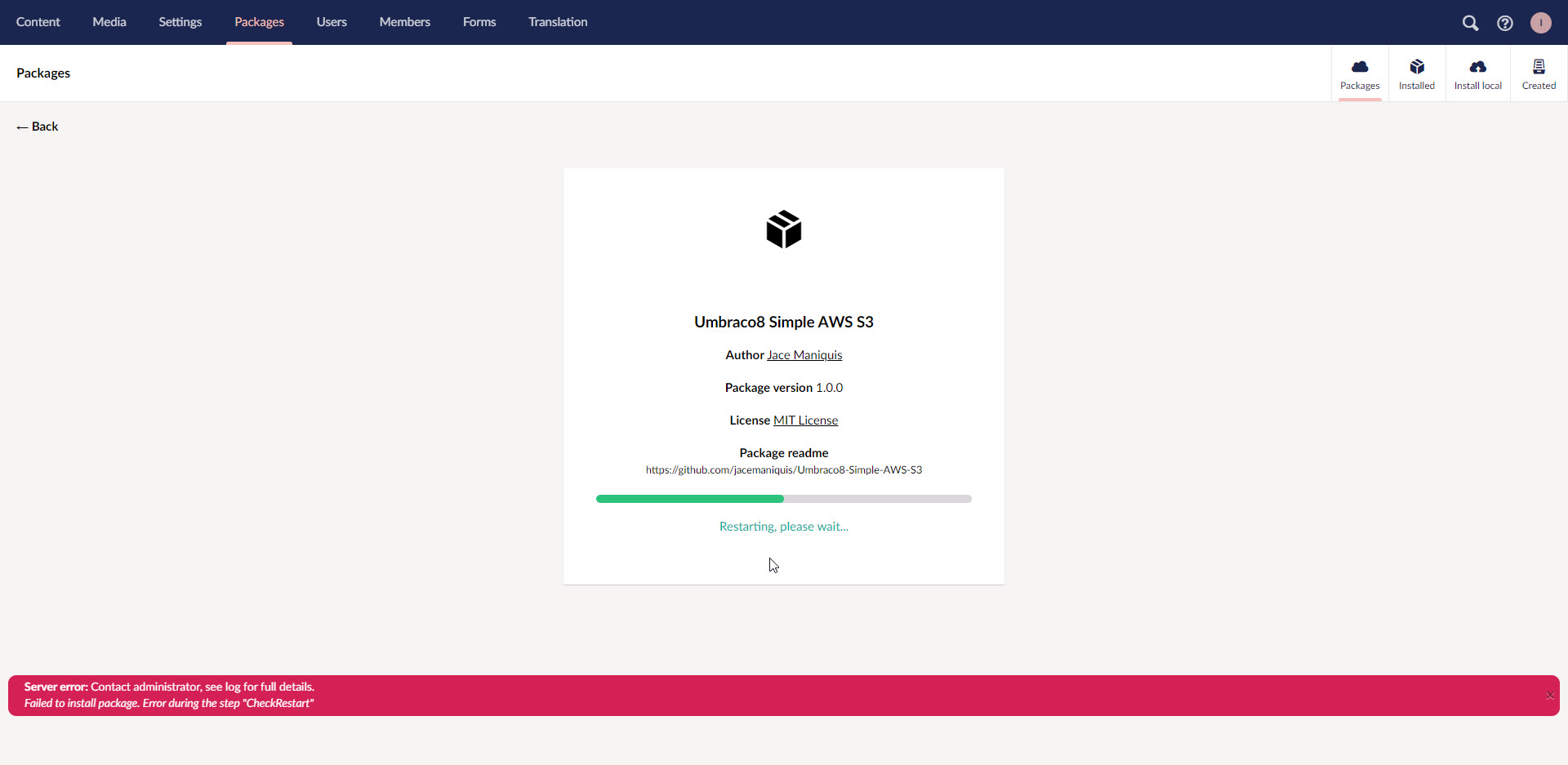Click the package box icon
The width and height of the screenshot is (1568, 765).
click(784, 229)
